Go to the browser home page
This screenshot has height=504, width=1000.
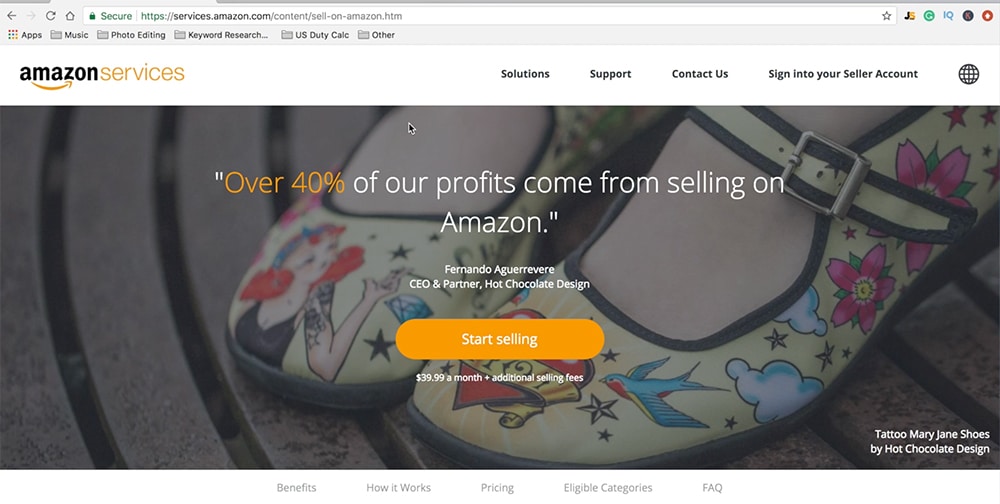70,16
